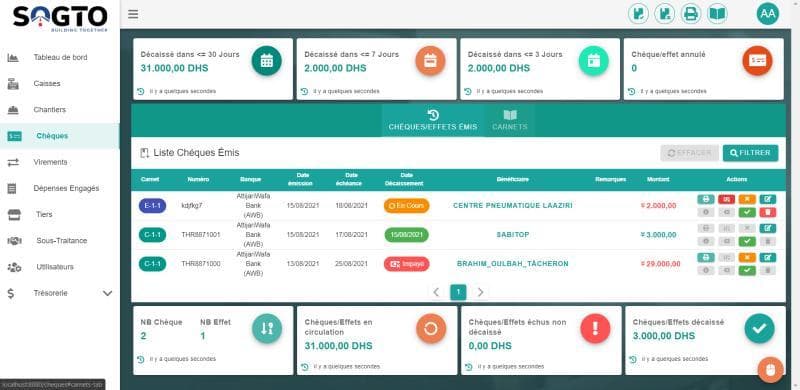
Task: Click red exclamation icon on échus card
Action: click(x=595, y=328)
